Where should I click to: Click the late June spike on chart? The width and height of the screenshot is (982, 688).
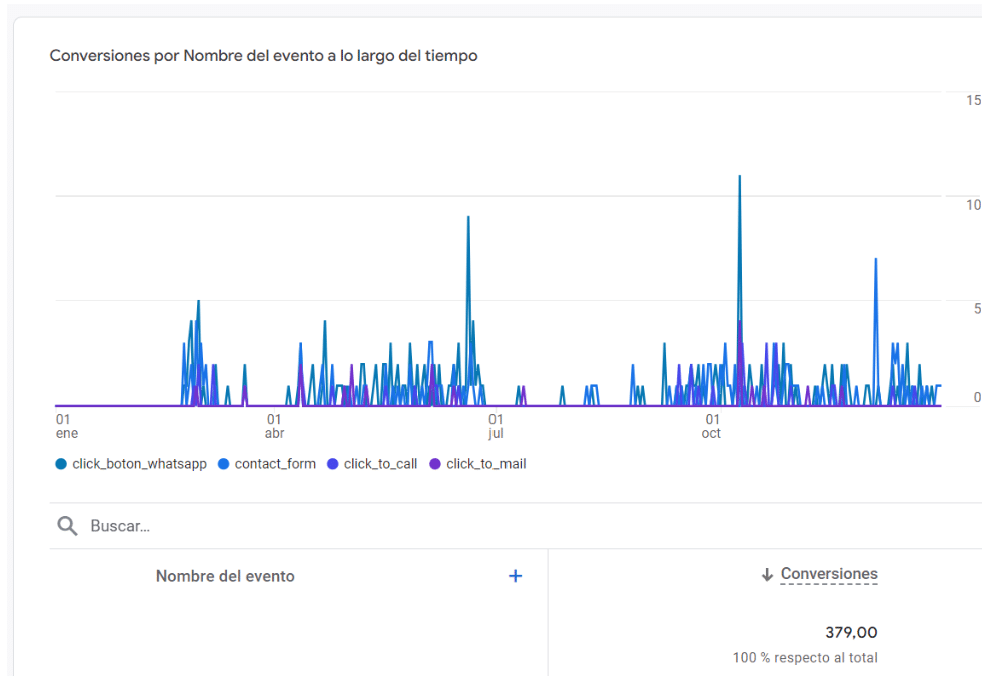coord(468,219)
